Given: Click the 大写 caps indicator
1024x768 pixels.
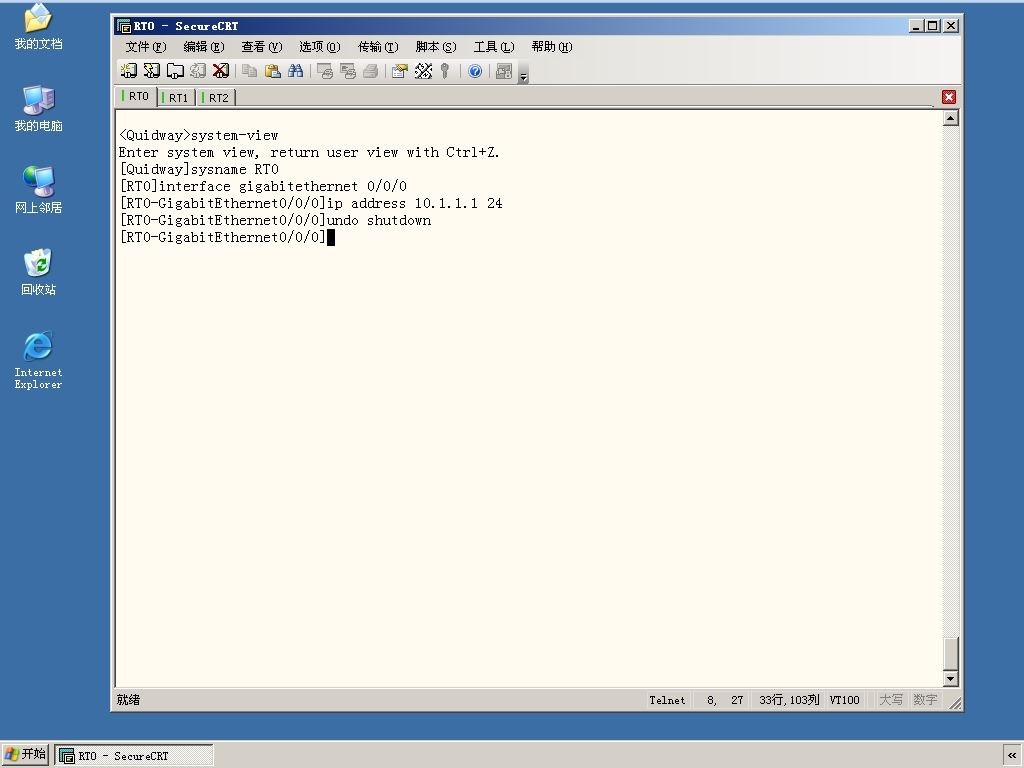Looking at the screenshot, I should click(891, 700).
